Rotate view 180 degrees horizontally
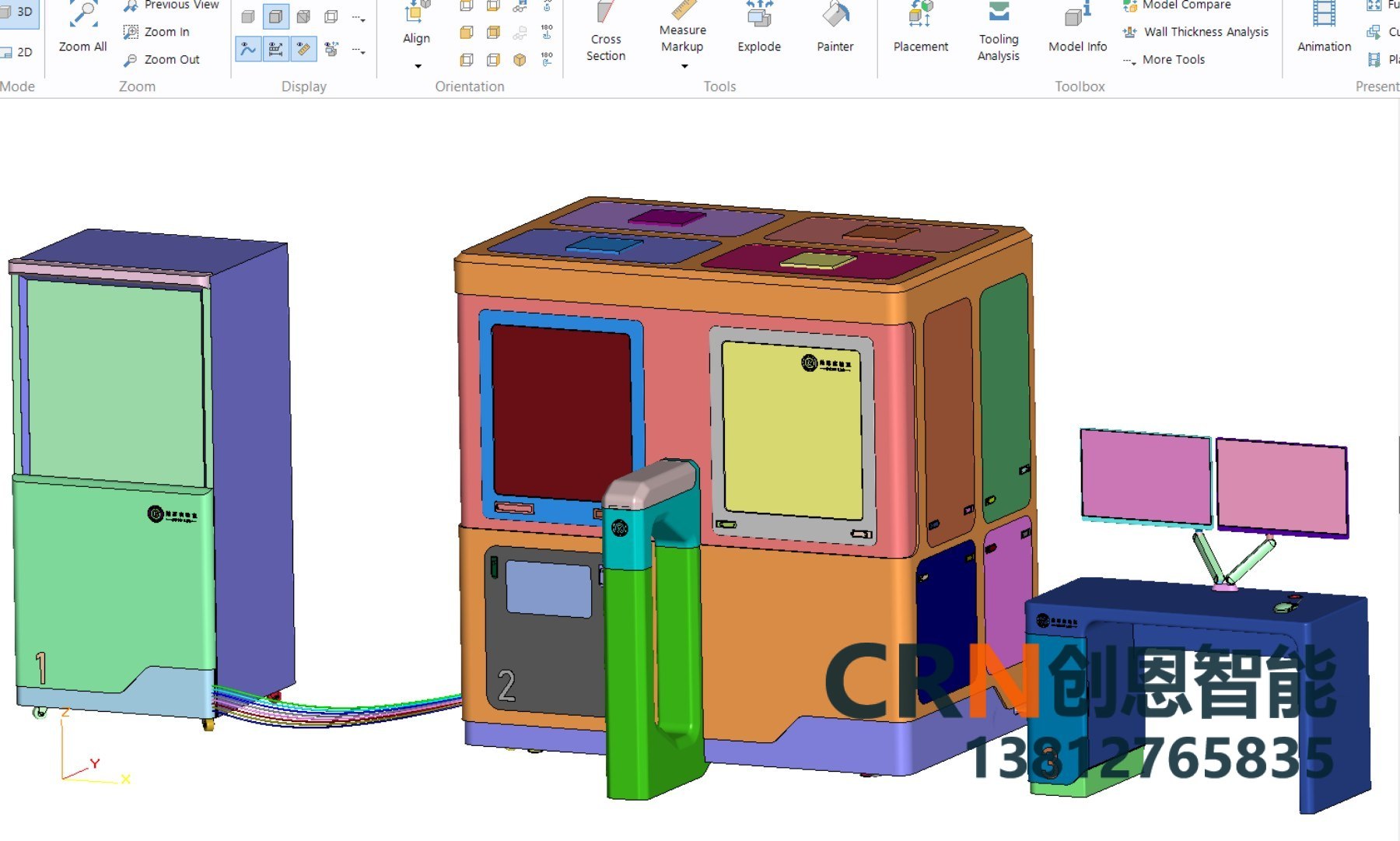The height and width of the screenshot is (841, 1400). (x=547, y=60)
